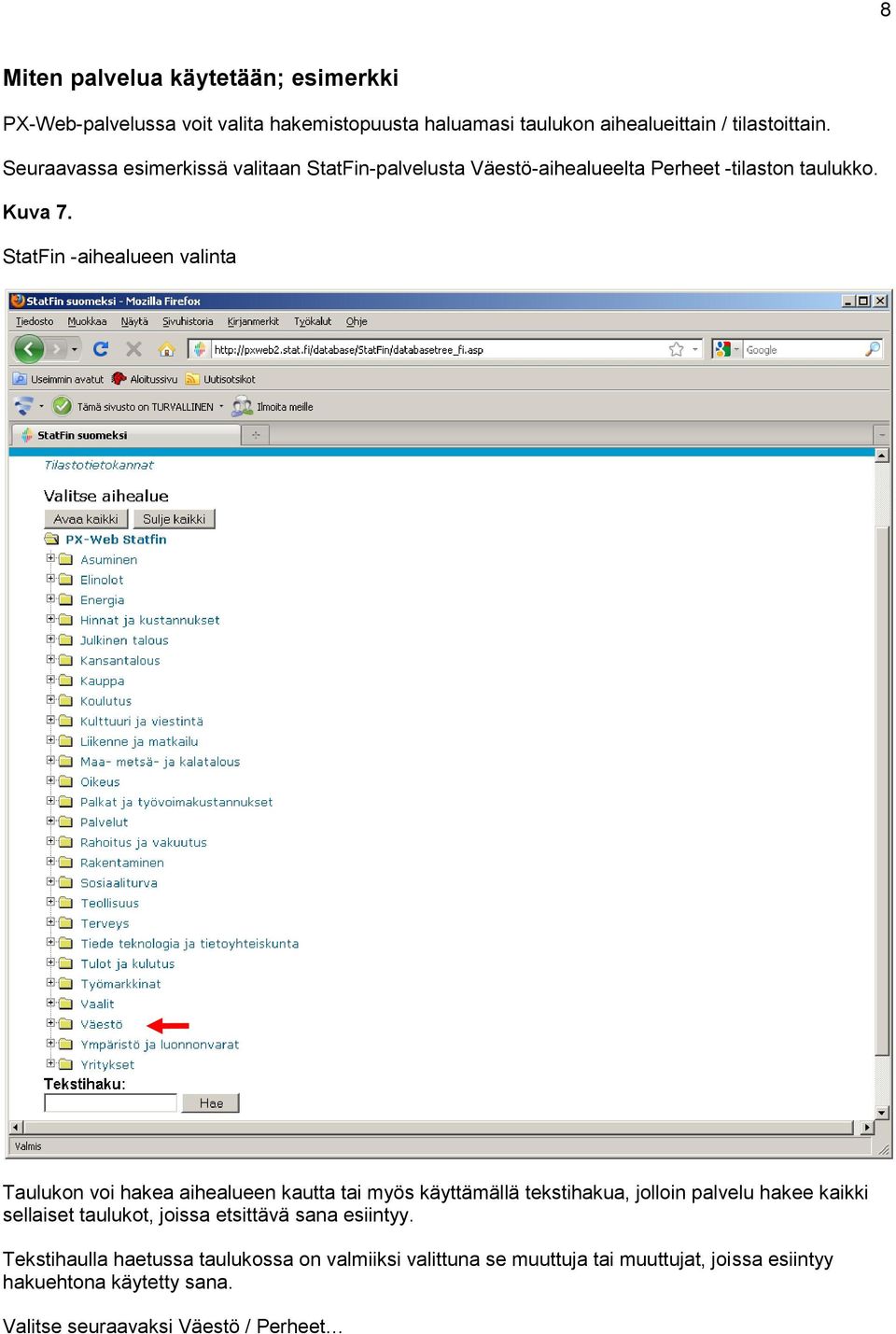The width and height of the screenshot is (896, 1334).
Task: Click the Koulutus folder icon
Action: click(66, 701)
